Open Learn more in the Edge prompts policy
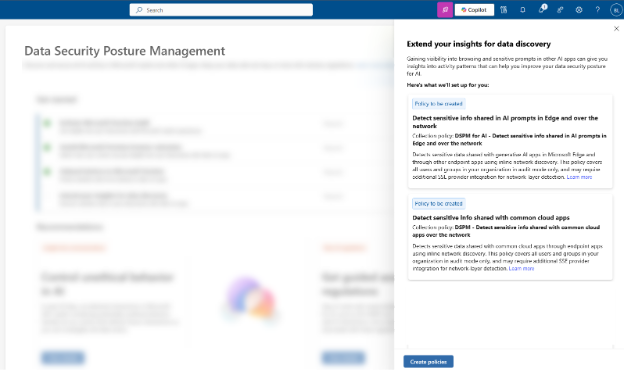Image resolution: width=624 pixels, height=370 pixels. pos(579,177)
